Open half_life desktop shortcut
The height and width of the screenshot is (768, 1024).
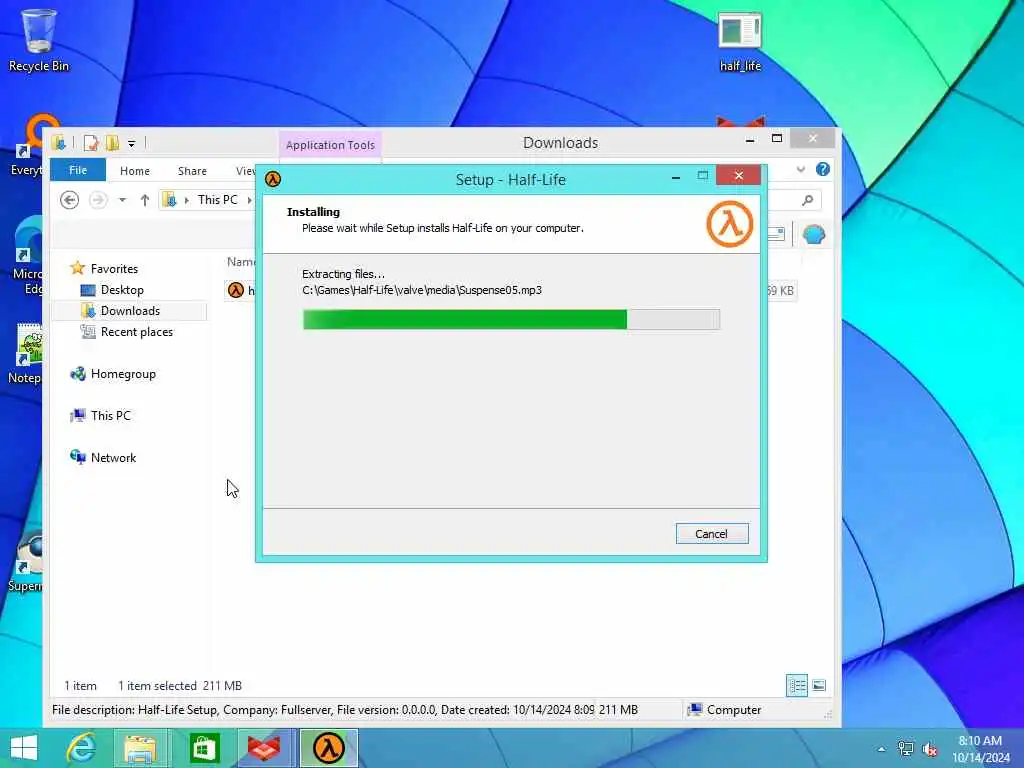point(740,42)
